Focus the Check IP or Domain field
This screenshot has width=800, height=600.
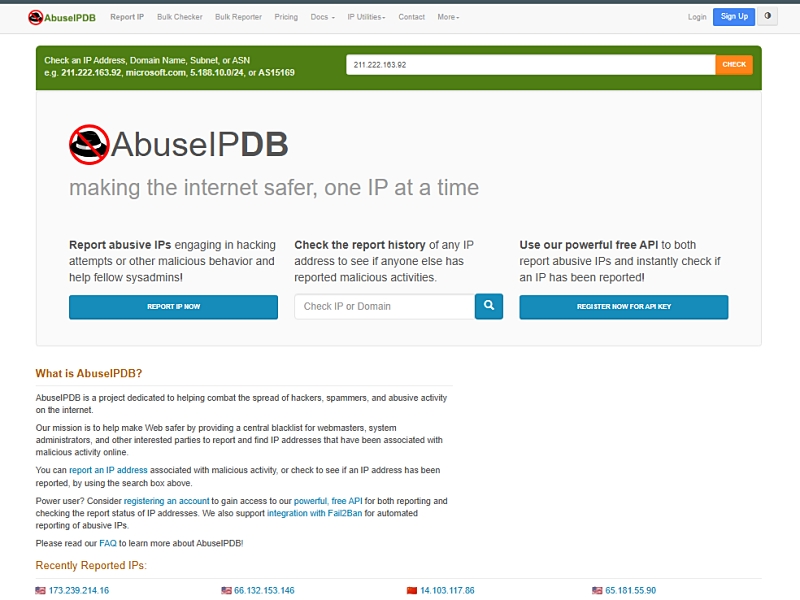pos(383,306)
